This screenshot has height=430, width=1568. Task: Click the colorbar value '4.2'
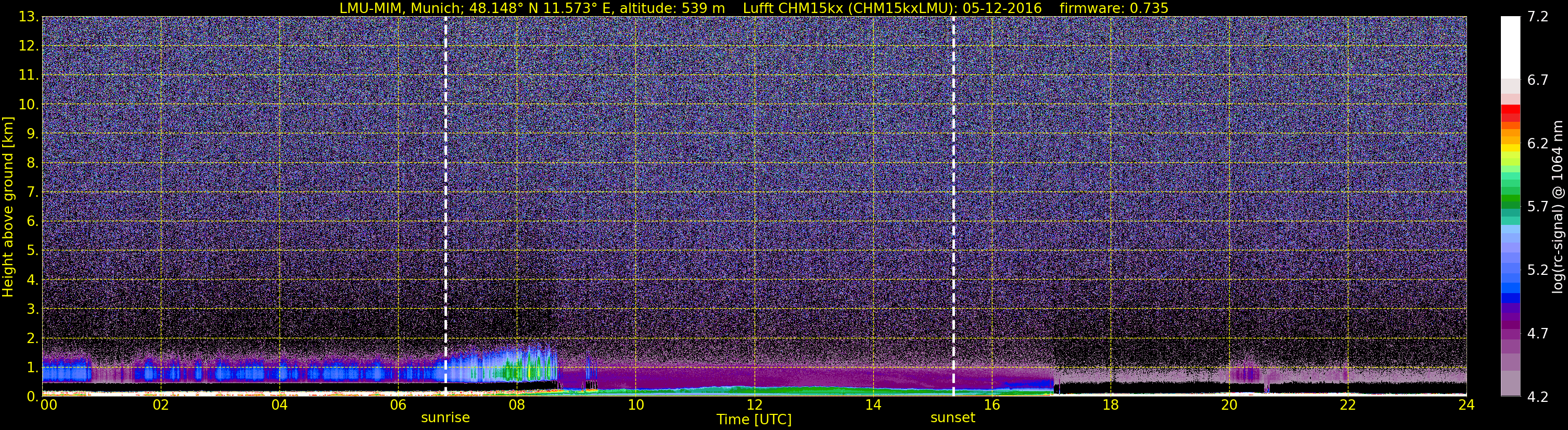(x=1538, y=397)
